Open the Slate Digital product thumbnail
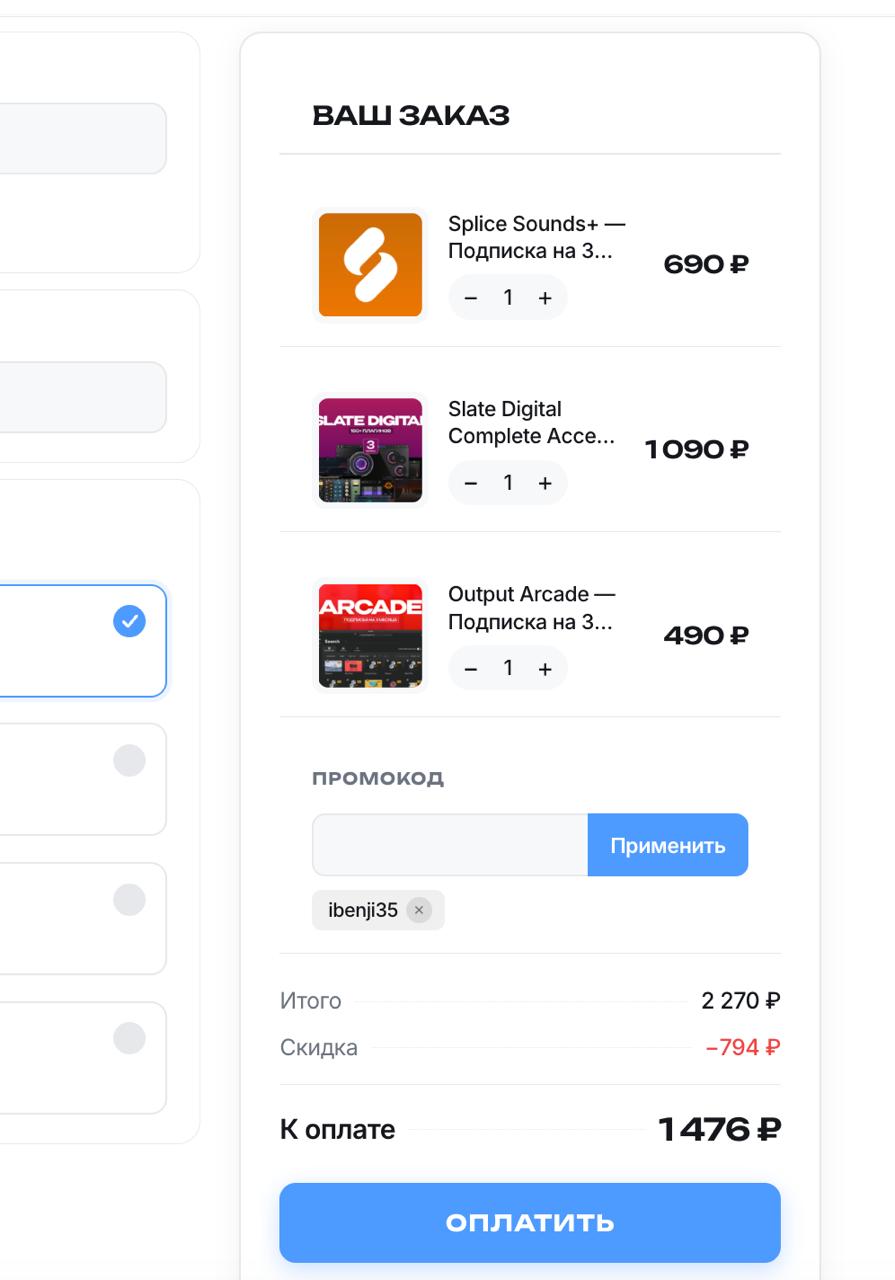This screenshot has height=1280, width=895. (370, 450)
